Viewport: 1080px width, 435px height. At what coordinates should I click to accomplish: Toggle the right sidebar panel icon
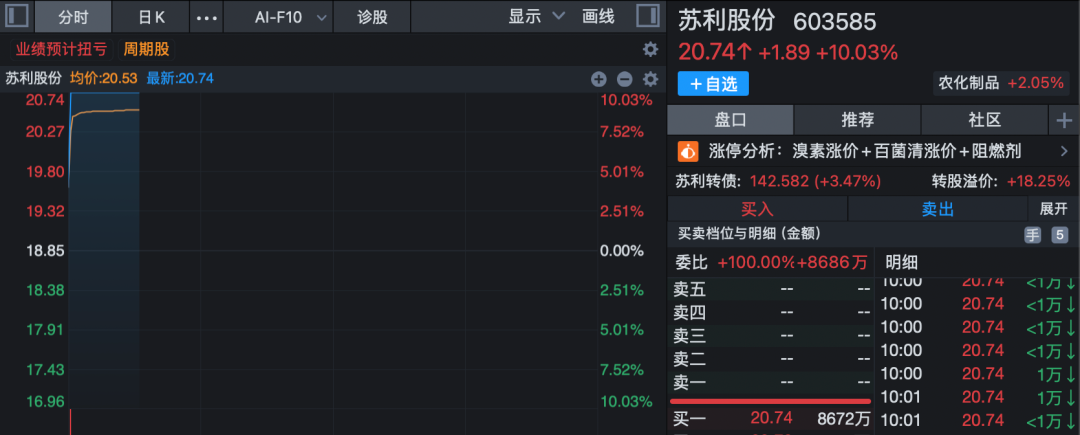pos(647,16)
